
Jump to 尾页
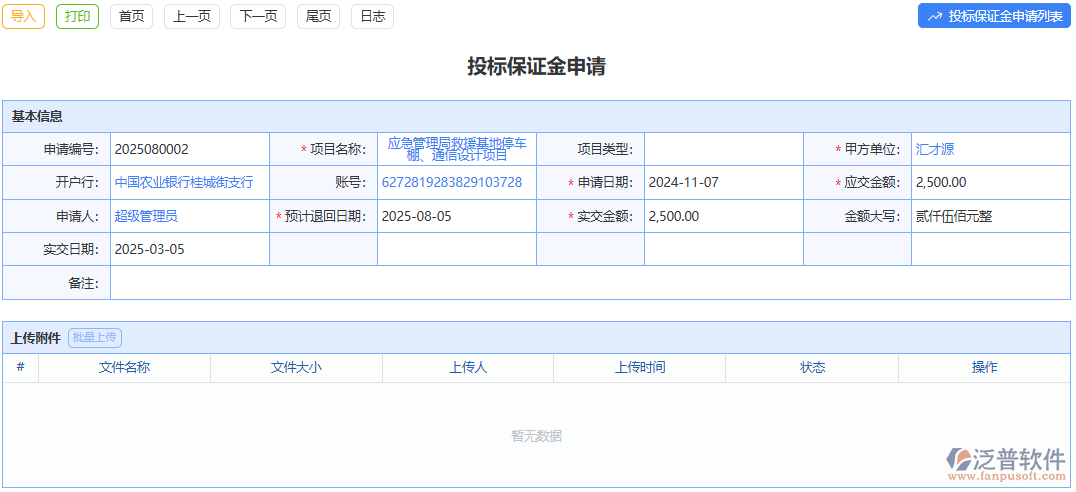[318, 16]
